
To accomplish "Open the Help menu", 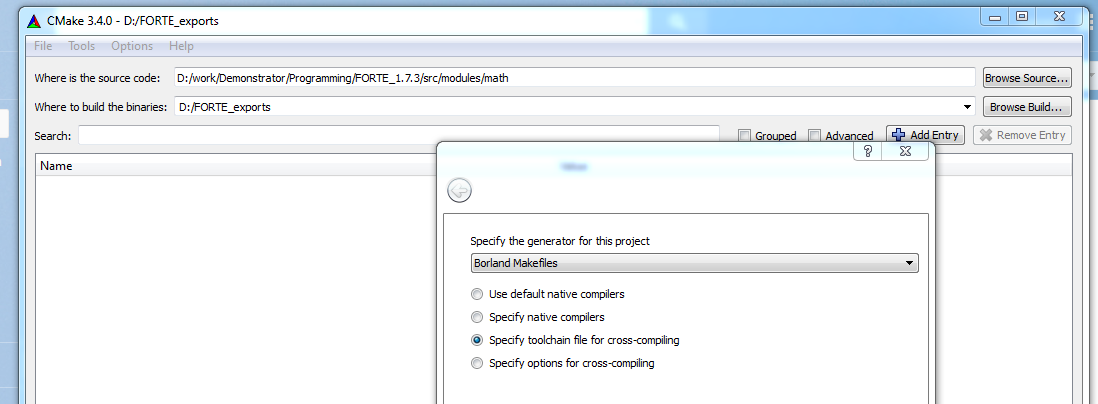I will tap(181, 46).
